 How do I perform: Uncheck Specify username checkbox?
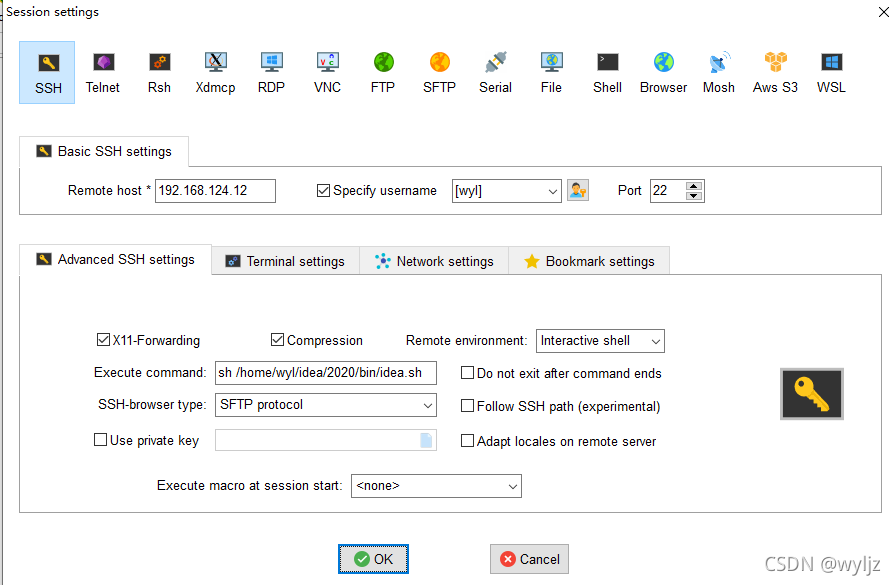(x=323, y=190)
